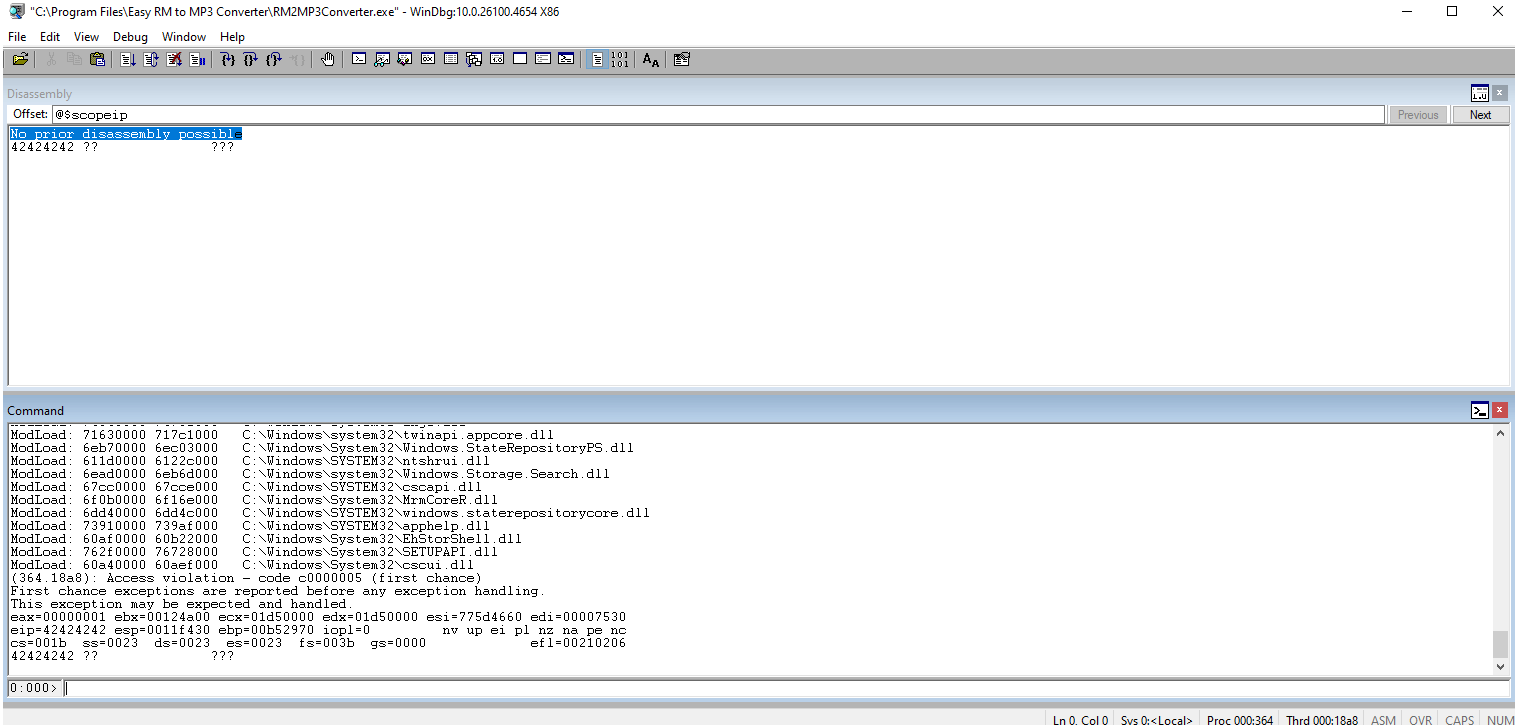Click the Restart debugging toolbar icon
1515x725 pixels.
click(150, 60)
